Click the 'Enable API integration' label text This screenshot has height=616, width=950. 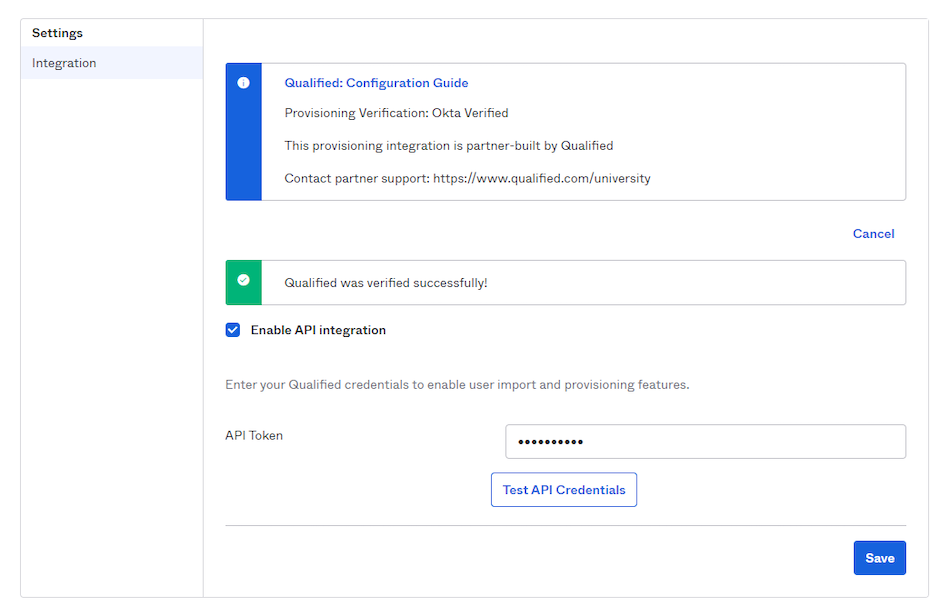click(318, 330)
